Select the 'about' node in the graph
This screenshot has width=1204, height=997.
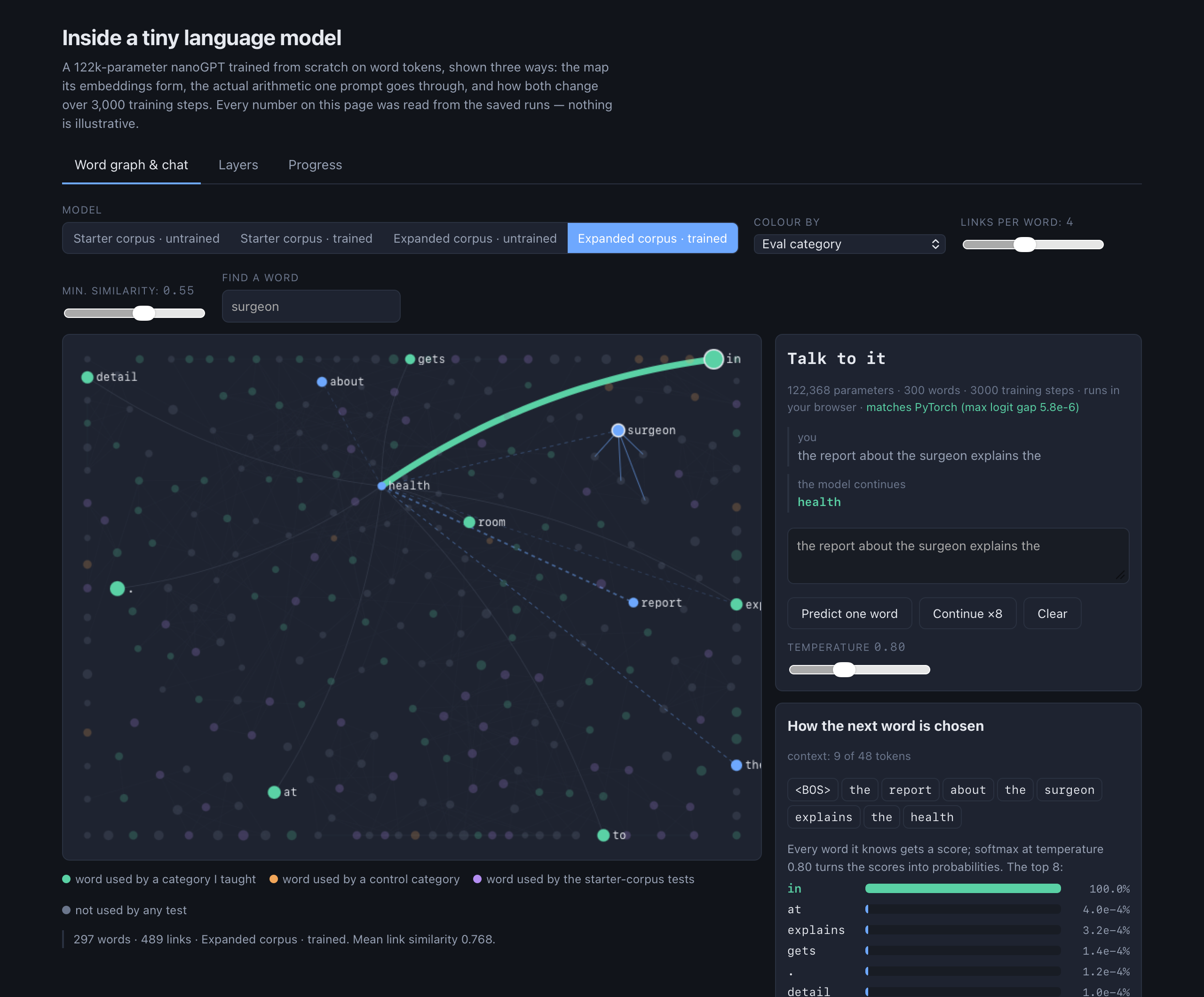pos(322,382)
